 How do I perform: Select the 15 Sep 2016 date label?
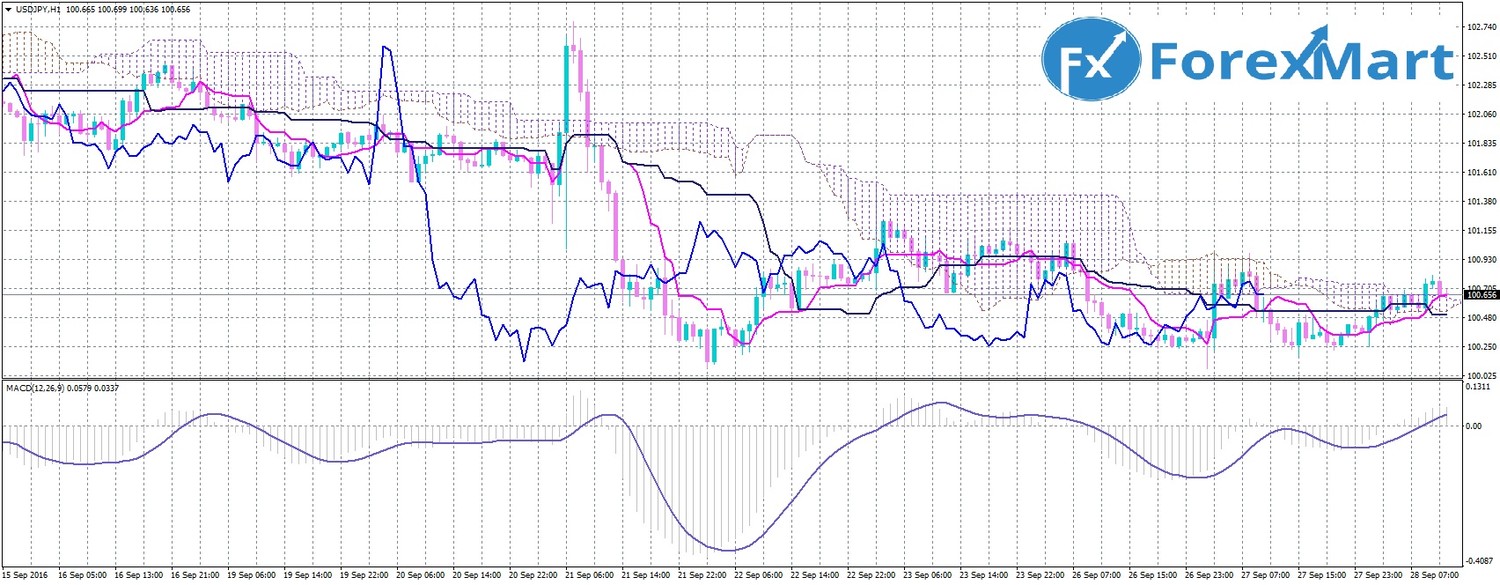[24, 576]
